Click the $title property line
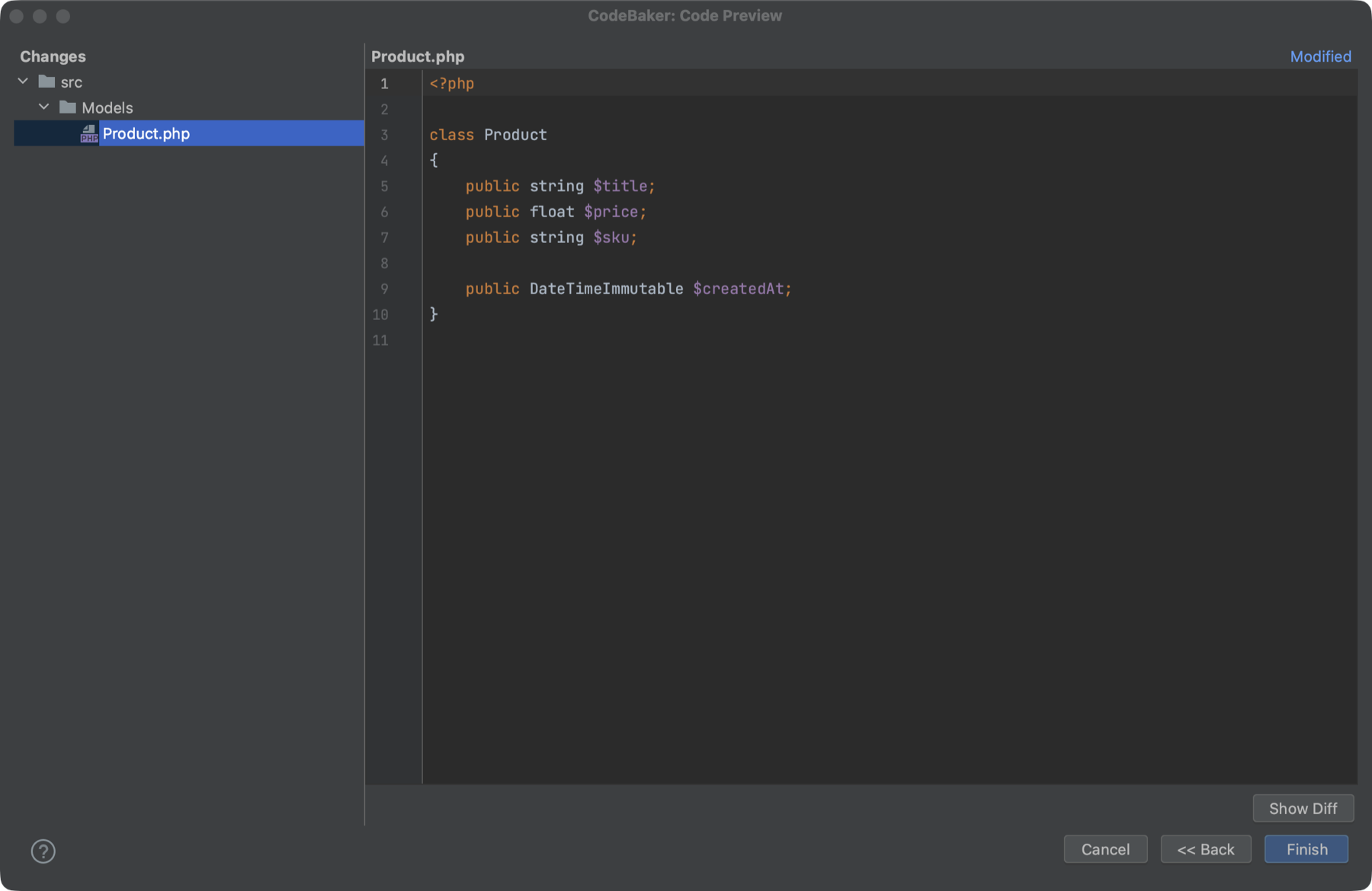Screen dimensions: 1372x891 point(560,186)
